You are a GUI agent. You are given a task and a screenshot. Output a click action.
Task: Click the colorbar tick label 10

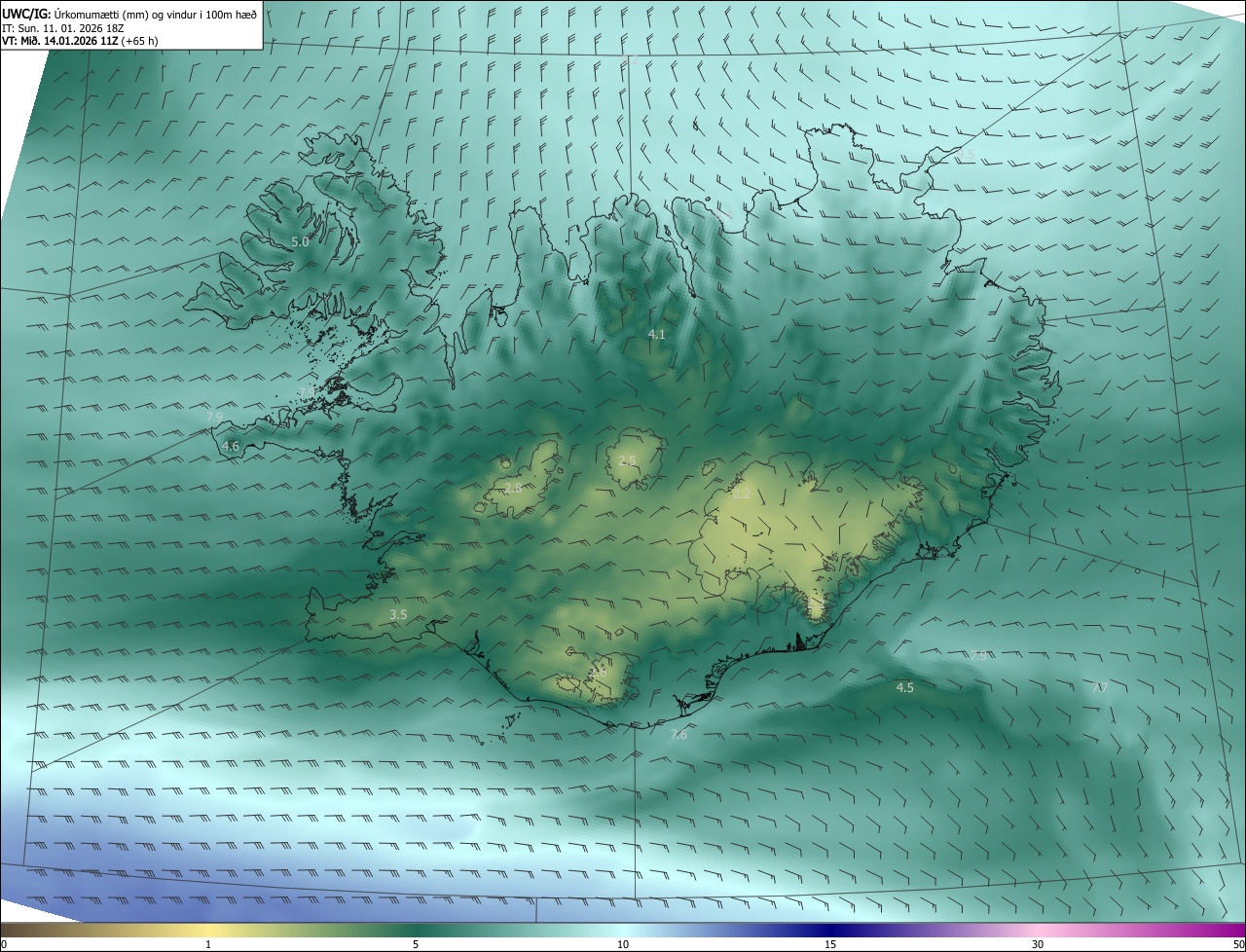point(623,944)
